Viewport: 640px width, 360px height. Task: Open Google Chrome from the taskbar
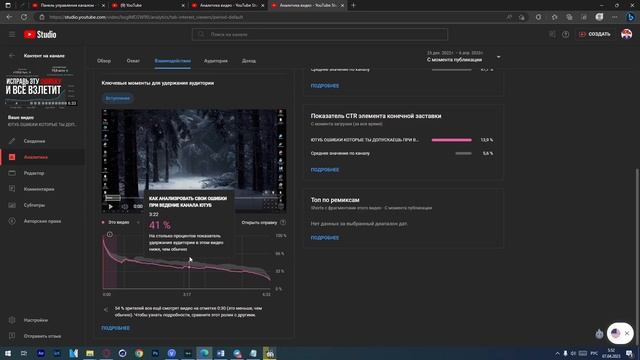tap(139, 353)
